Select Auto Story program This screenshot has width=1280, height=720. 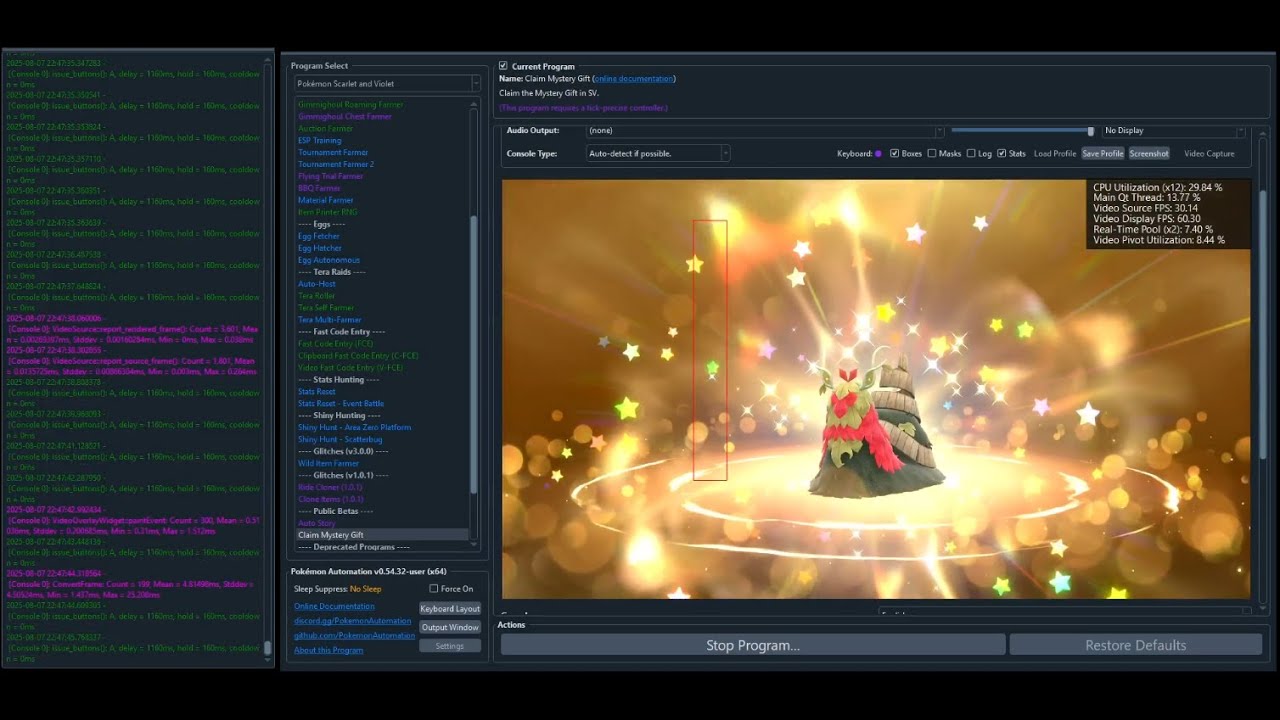(x=316, y=525)
